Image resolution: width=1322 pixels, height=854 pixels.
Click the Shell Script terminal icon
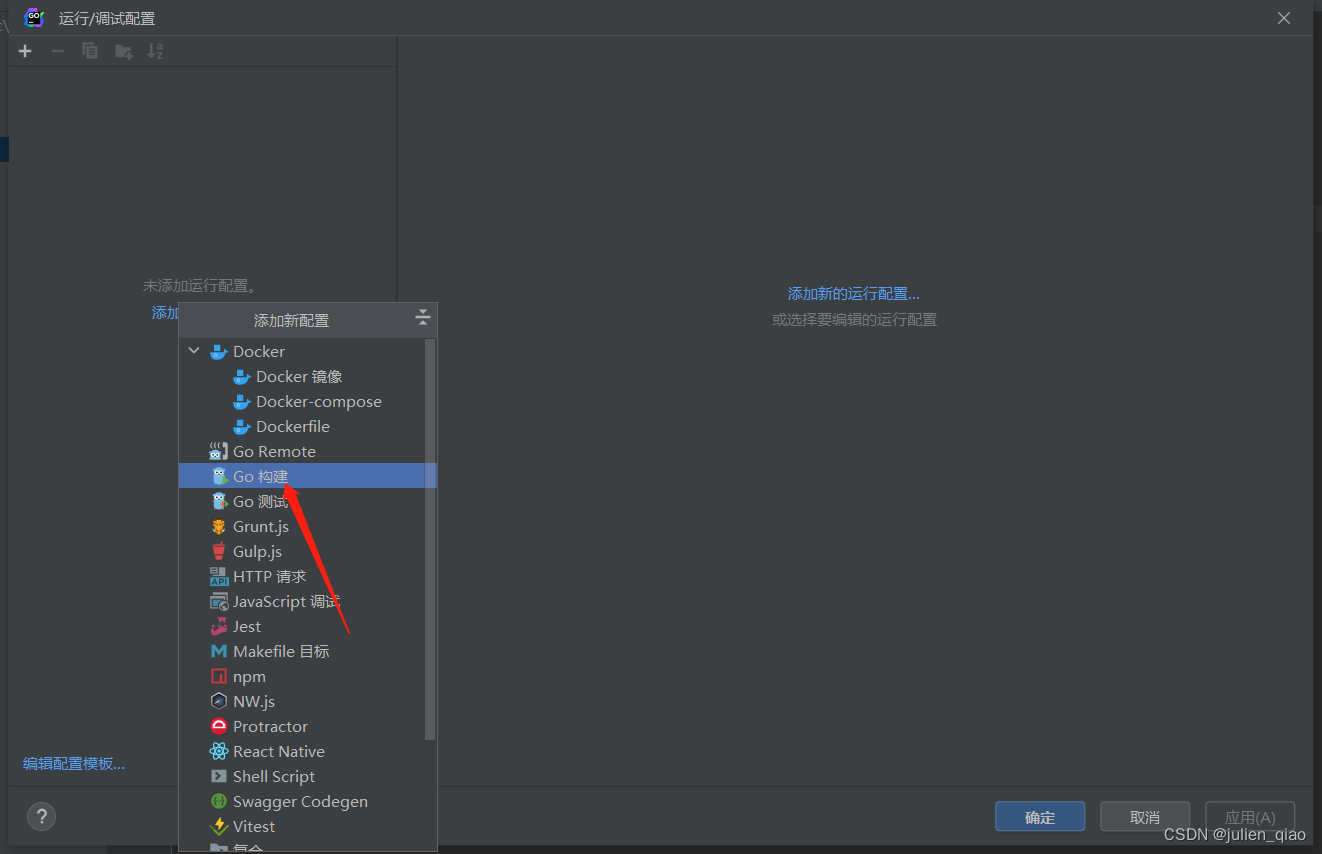tap(218, 776)
